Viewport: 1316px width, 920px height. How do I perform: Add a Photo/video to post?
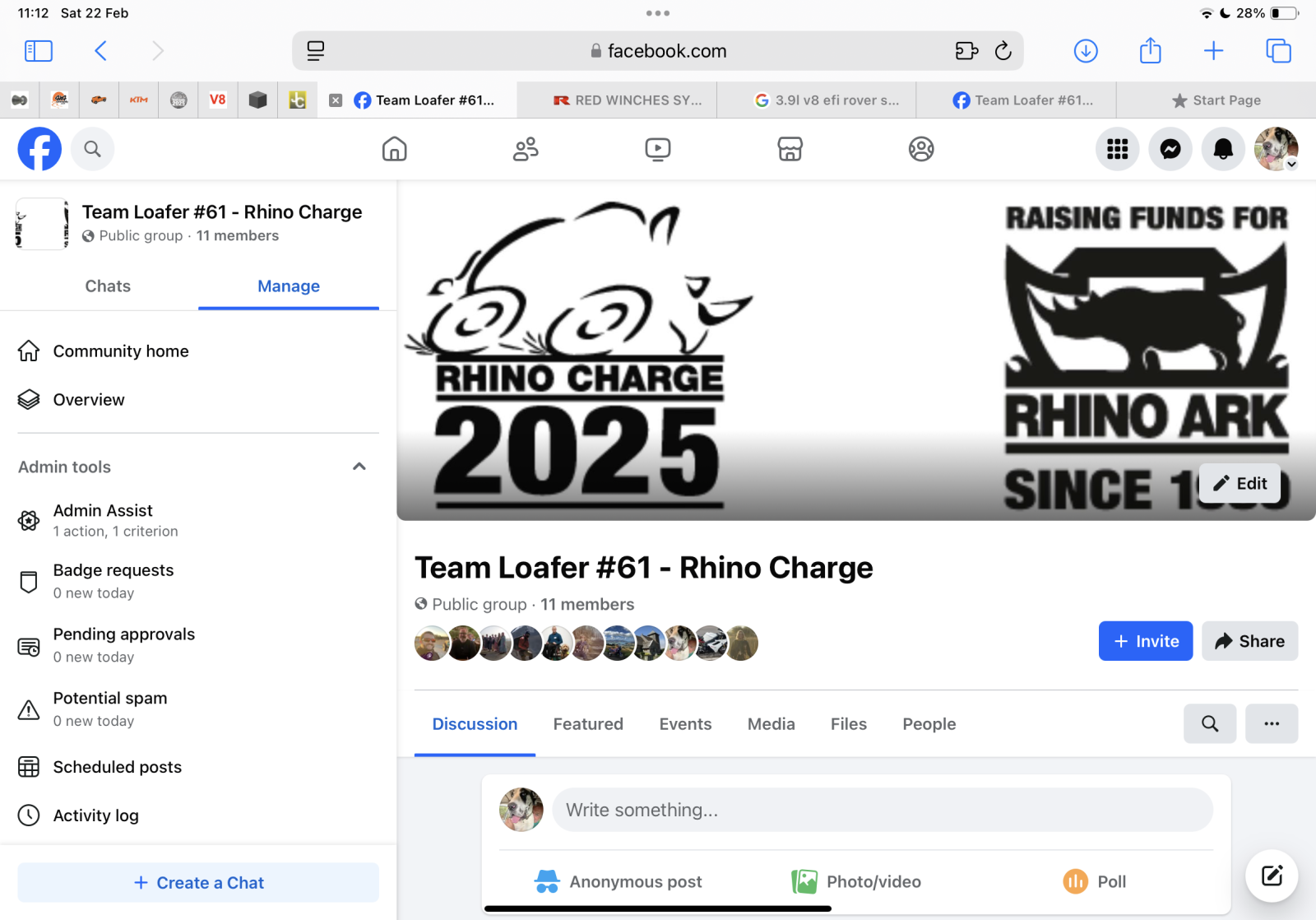[x=856, y=882]
